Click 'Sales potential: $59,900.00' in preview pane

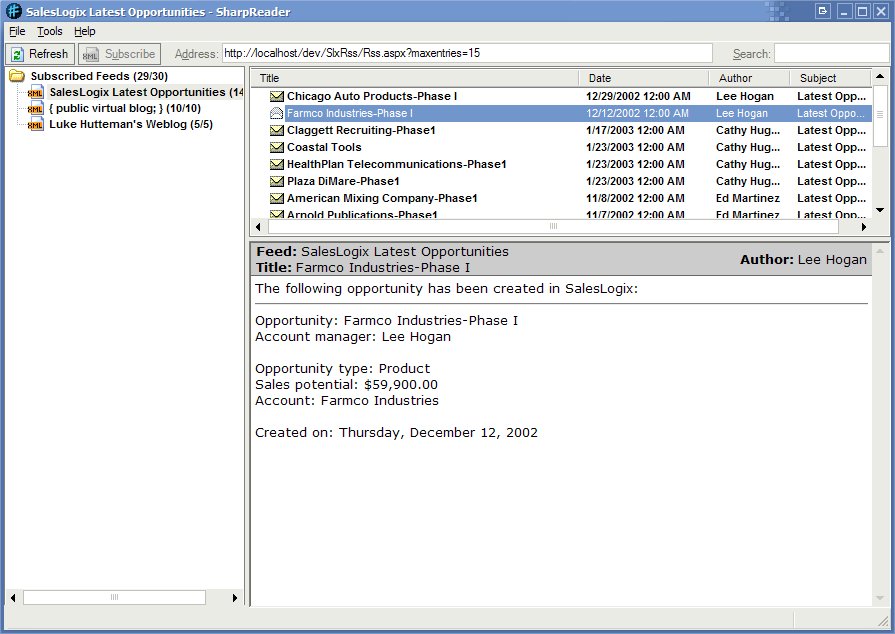pos(346,385)
